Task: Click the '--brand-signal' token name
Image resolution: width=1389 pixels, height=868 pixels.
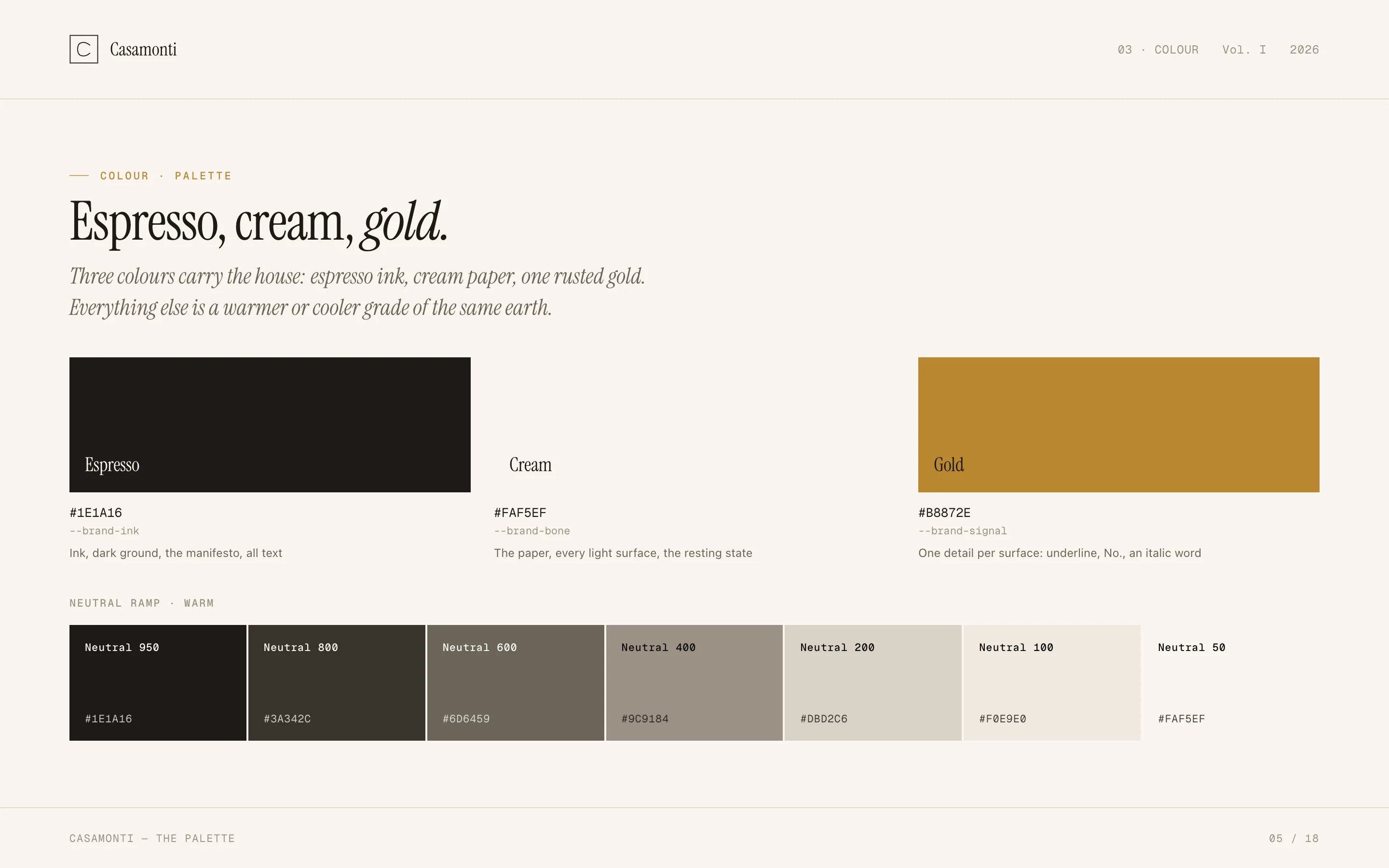Action: click(x=963, y=531)
